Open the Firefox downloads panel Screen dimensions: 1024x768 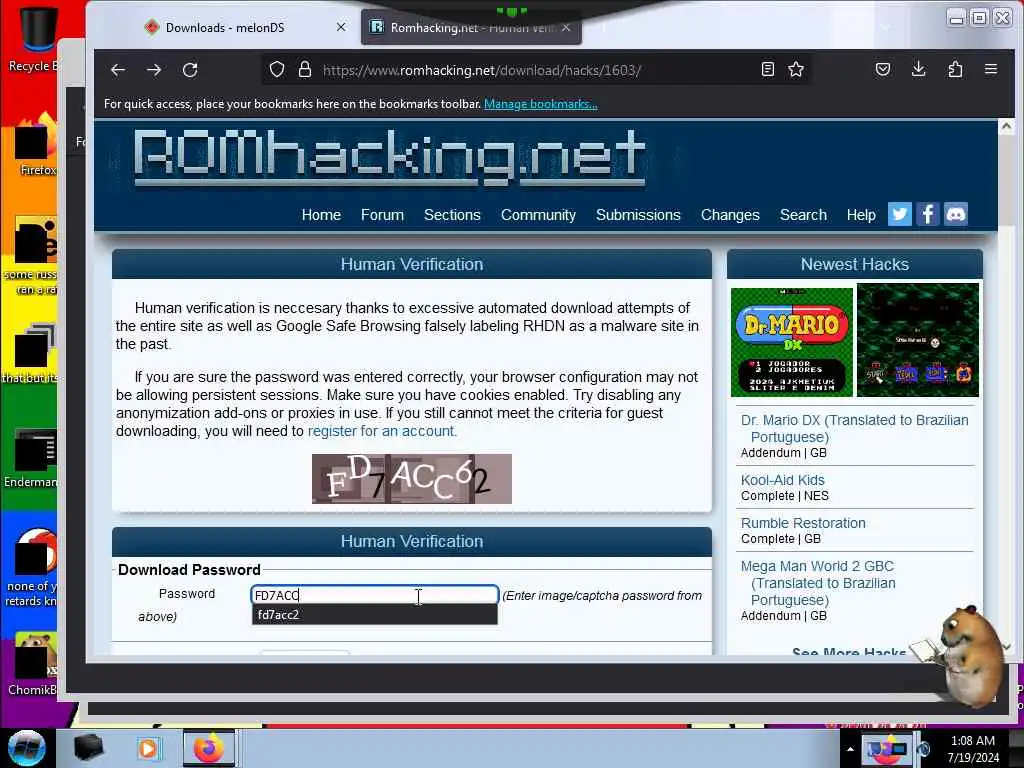pos(919,69)
